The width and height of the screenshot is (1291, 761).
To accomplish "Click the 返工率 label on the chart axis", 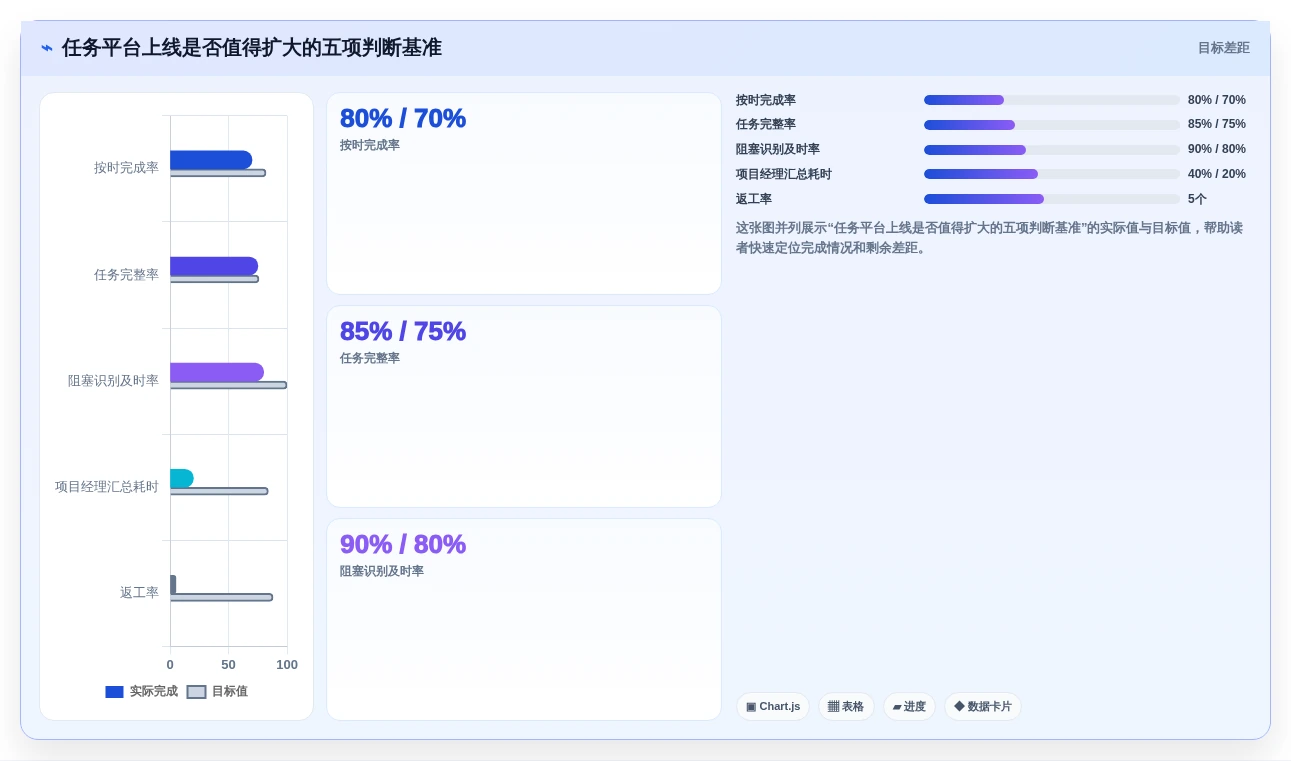I will coord(139,593).
